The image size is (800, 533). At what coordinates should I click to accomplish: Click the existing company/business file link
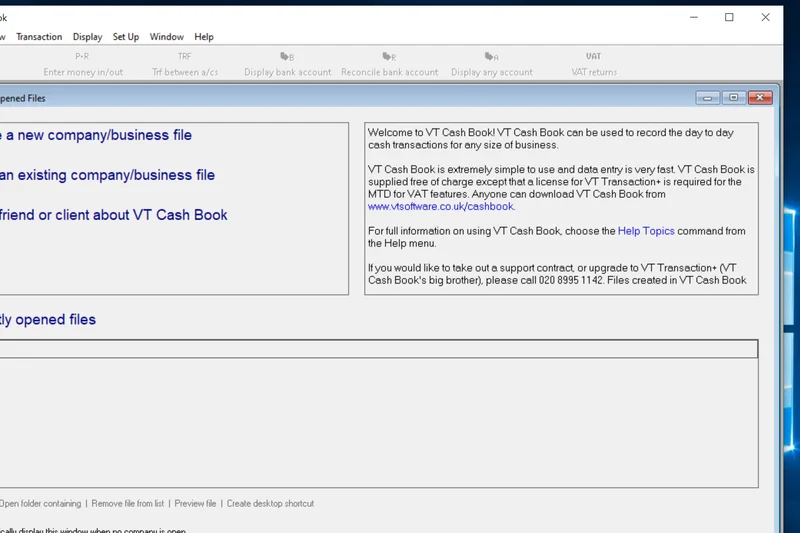[107, 175]
